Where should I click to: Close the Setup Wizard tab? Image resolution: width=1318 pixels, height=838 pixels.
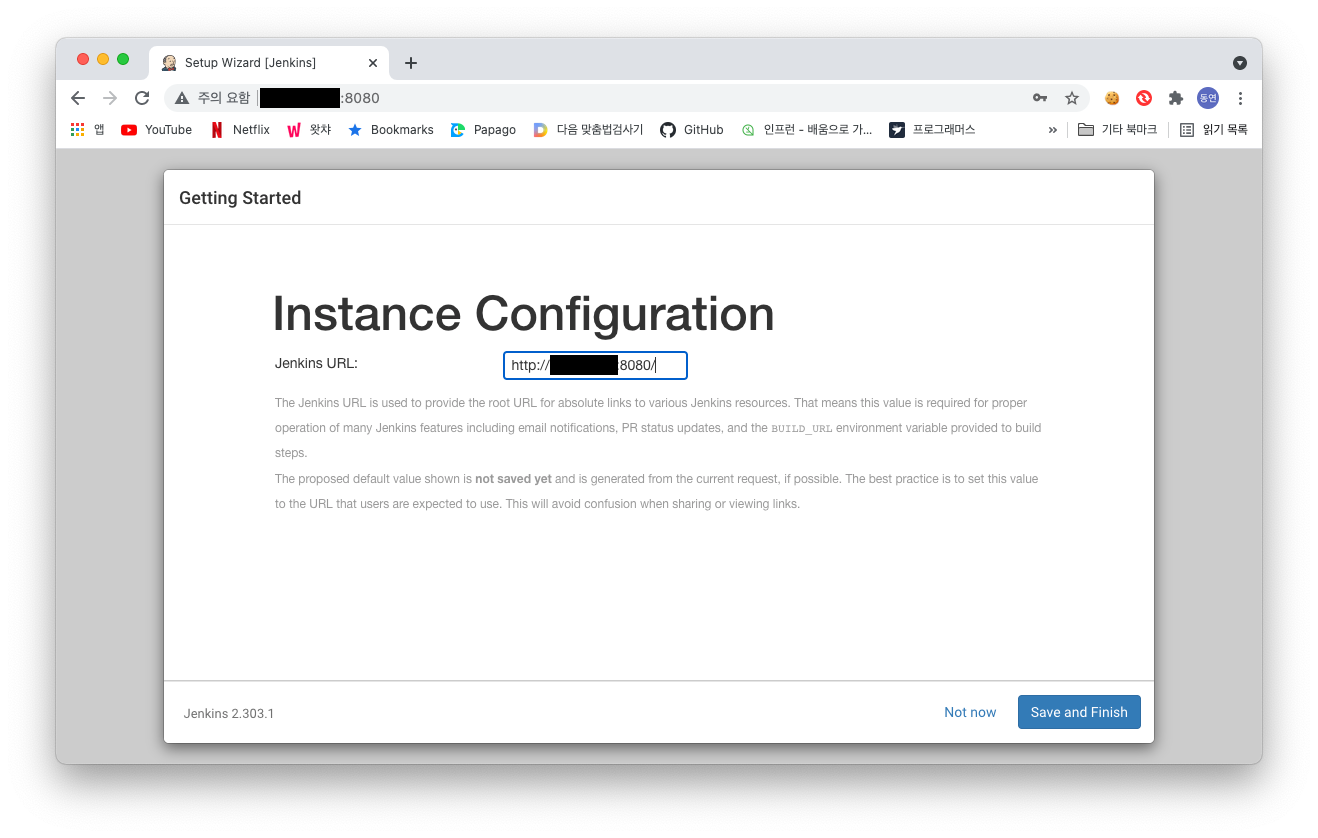(x=373, y=63)
